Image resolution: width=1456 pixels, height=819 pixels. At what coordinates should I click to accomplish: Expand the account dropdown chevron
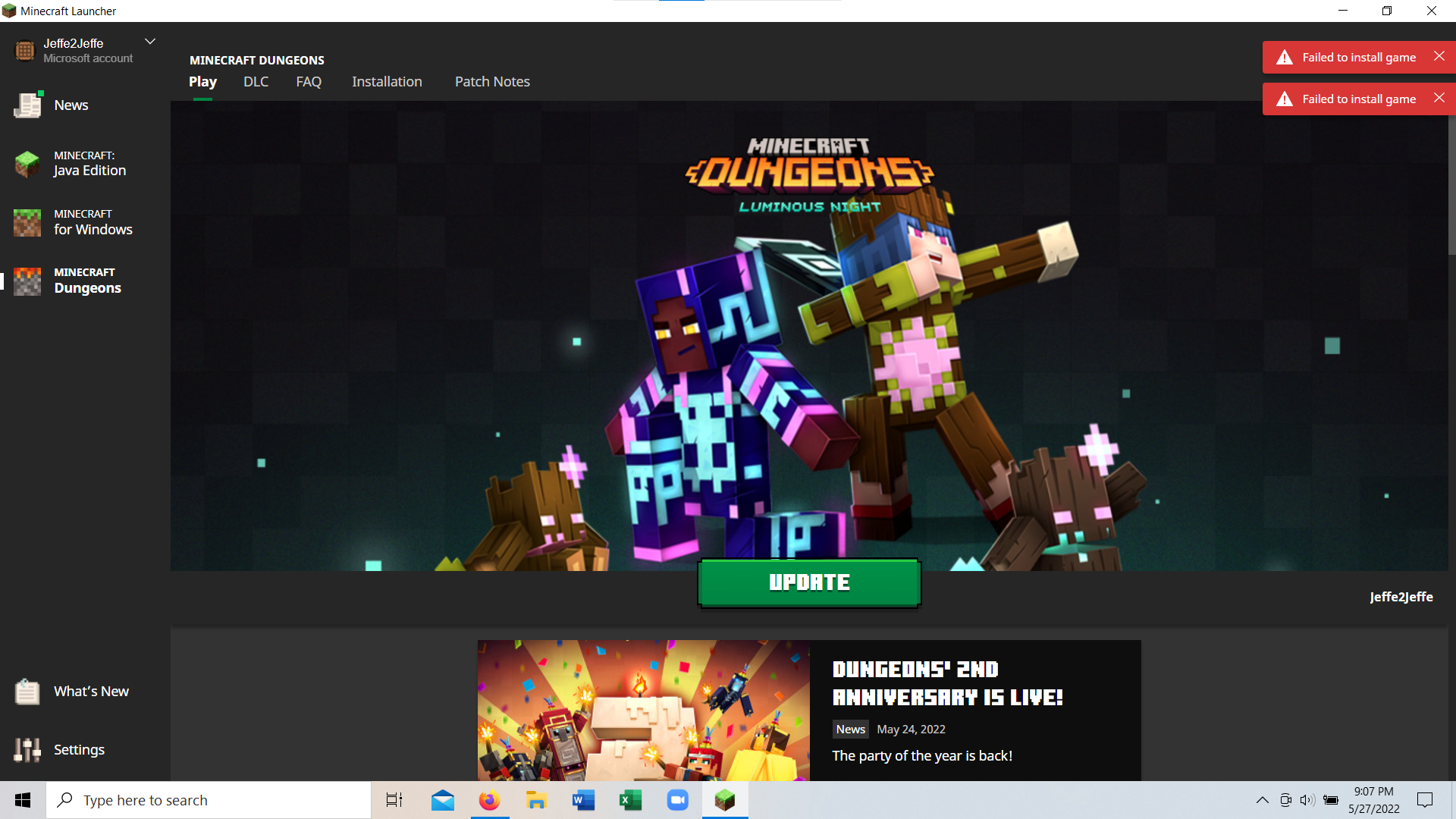[x=150, y=42]
